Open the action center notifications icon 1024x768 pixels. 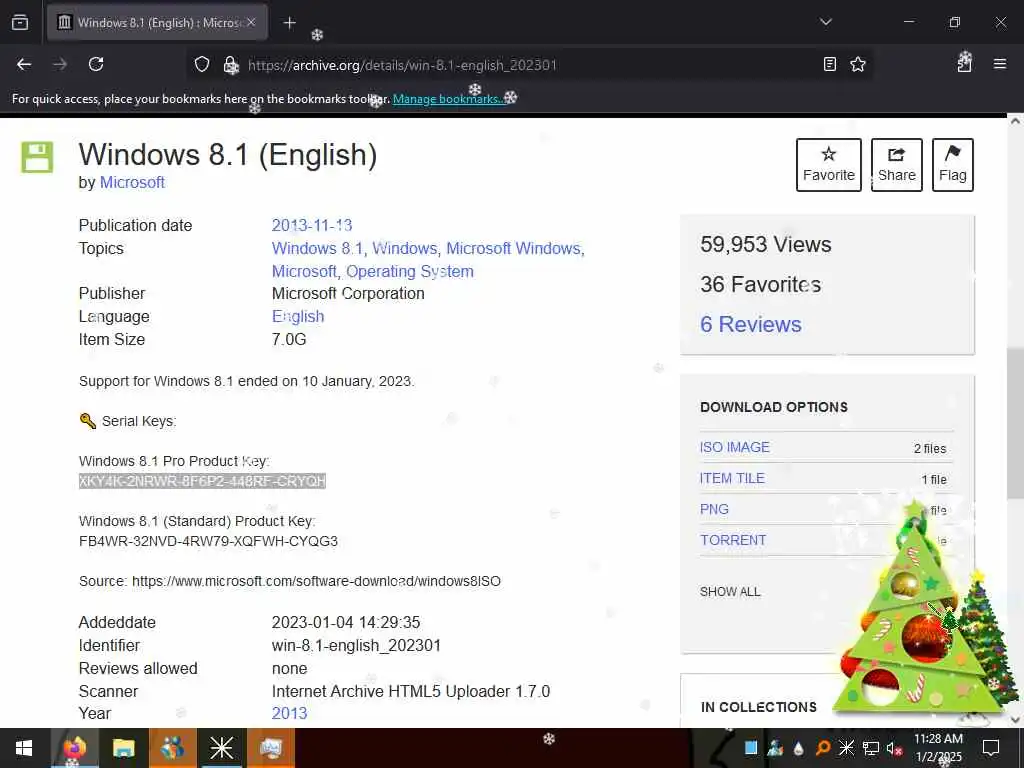pyautogui.click(x=991, y=748)
